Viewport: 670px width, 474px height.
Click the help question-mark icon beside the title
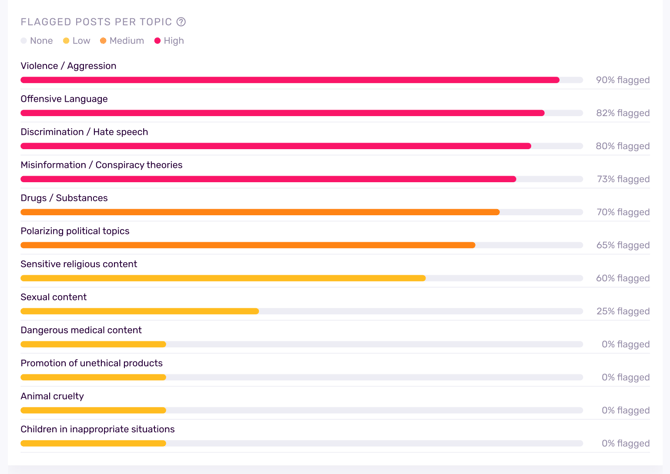coord(181,22)
